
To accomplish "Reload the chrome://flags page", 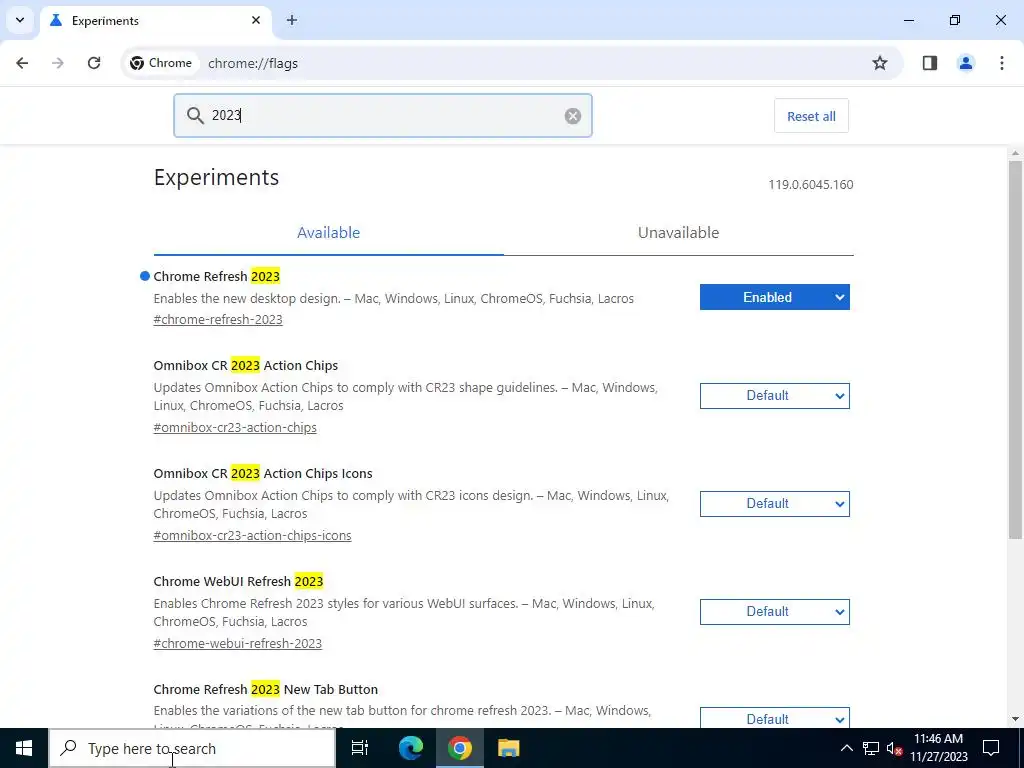I will (x=94, y=63).
